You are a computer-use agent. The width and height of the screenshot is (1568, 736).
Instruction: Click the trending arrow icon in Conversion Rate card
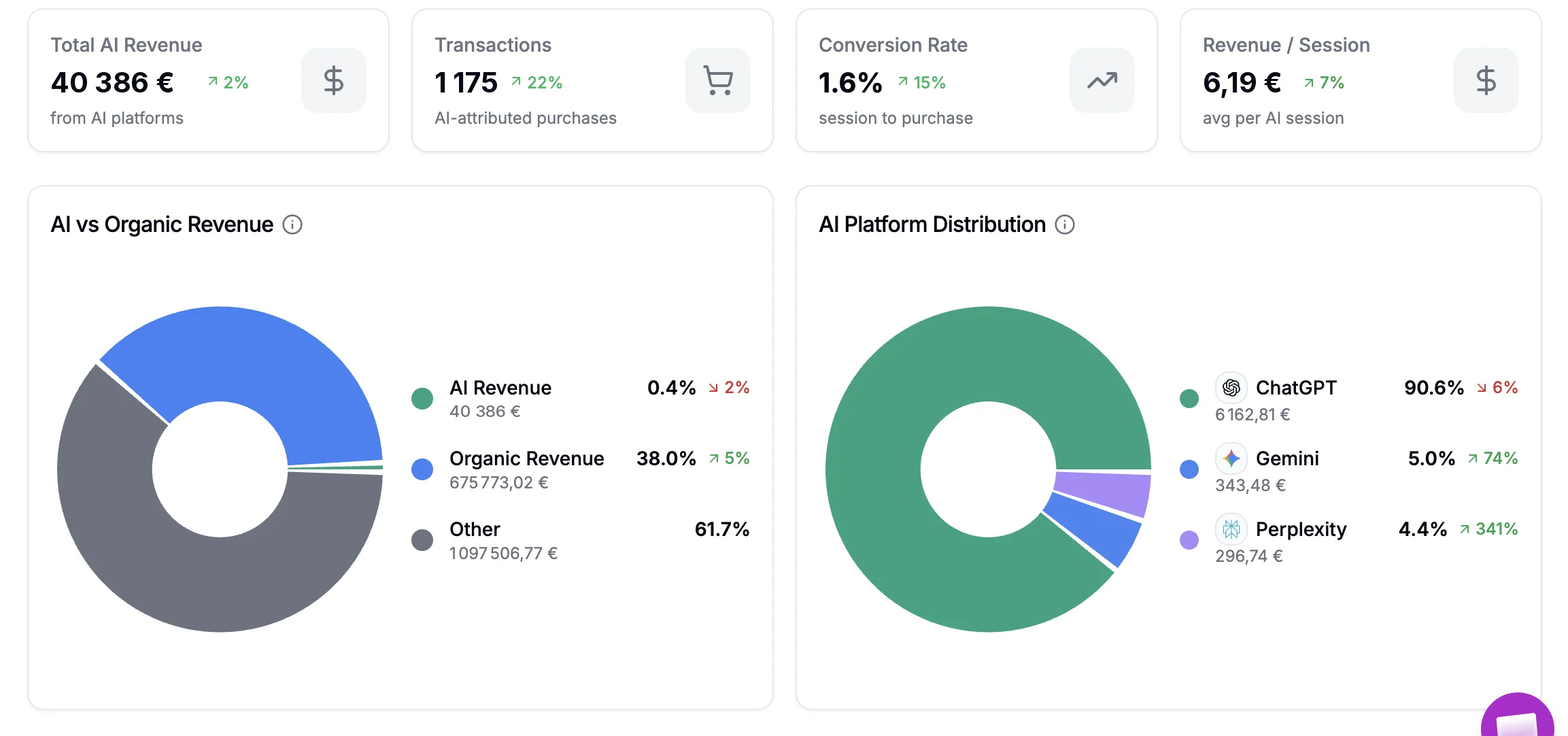click(x=1102, y=80)
